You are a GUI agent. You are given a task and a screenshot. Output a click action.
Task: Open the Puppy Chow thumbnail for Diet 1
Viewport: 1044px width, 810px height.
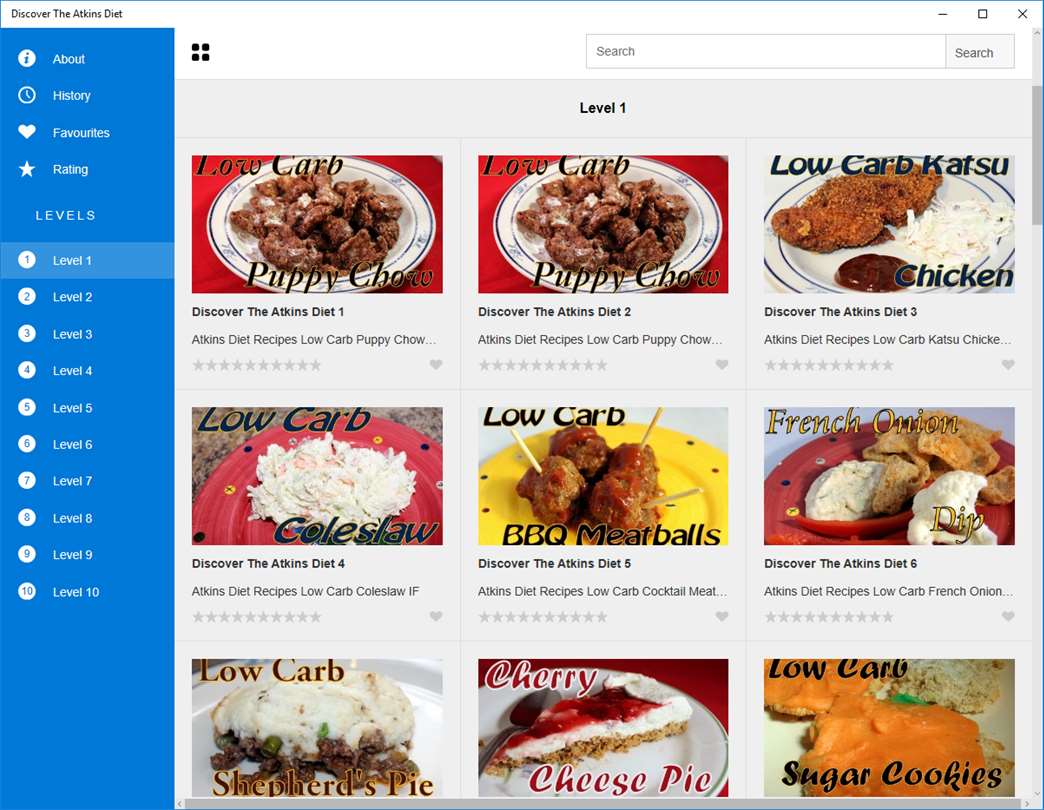tap(317, 224)
